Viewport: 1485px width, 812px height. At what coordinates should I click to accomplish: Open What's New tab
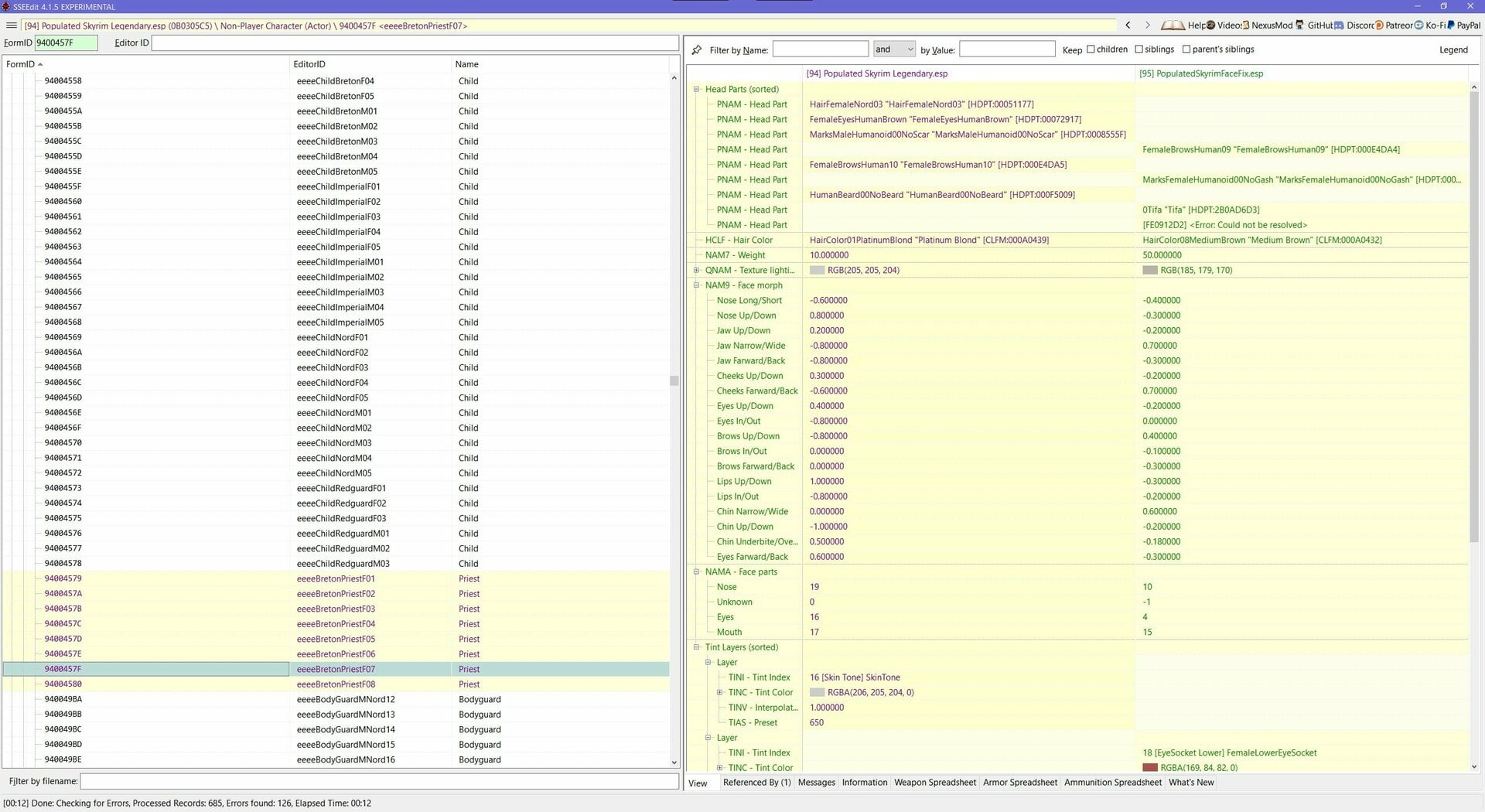[1191, 783]
